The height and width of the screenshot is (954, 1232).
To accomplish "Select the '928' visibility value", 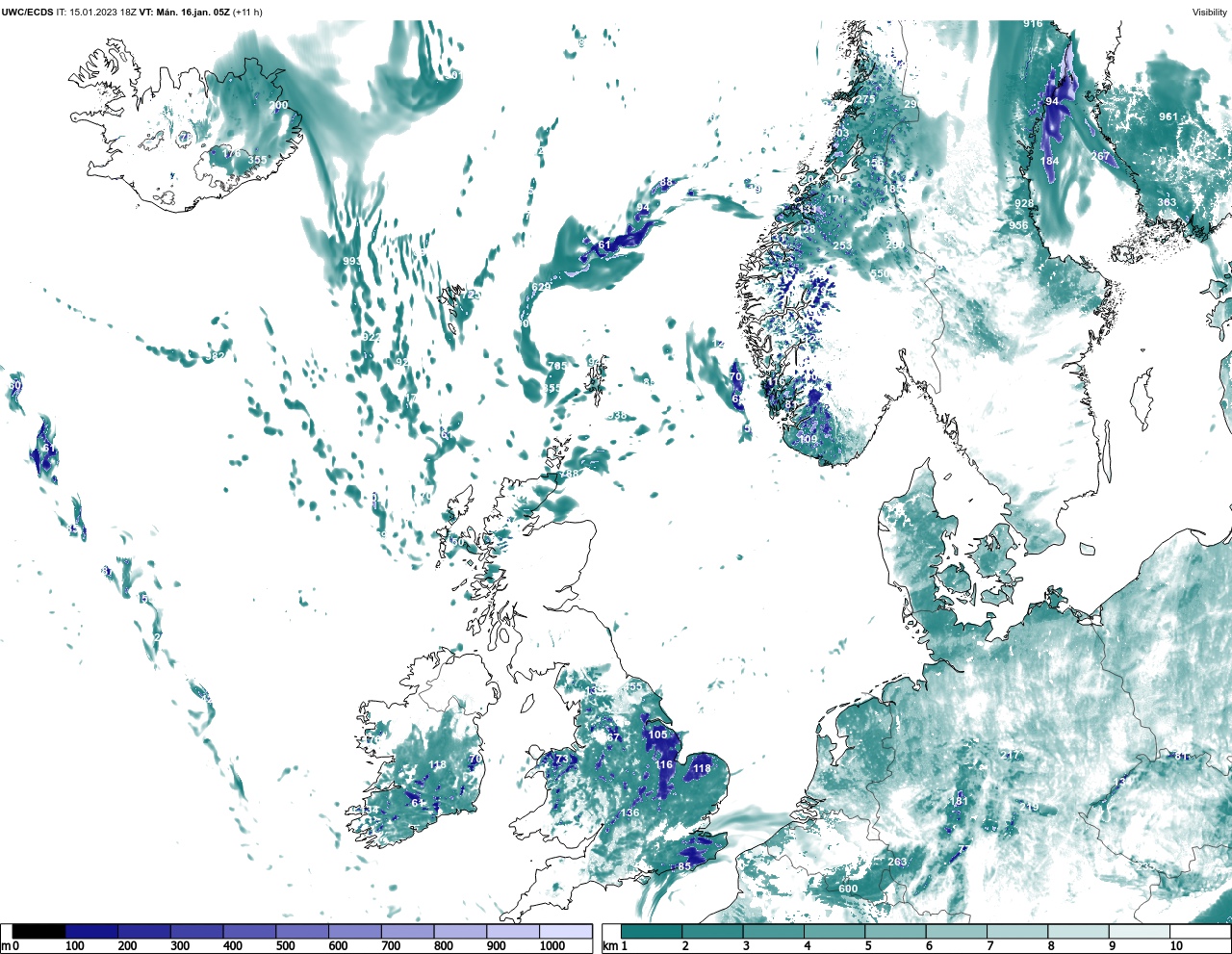I will pos(1024,203).
